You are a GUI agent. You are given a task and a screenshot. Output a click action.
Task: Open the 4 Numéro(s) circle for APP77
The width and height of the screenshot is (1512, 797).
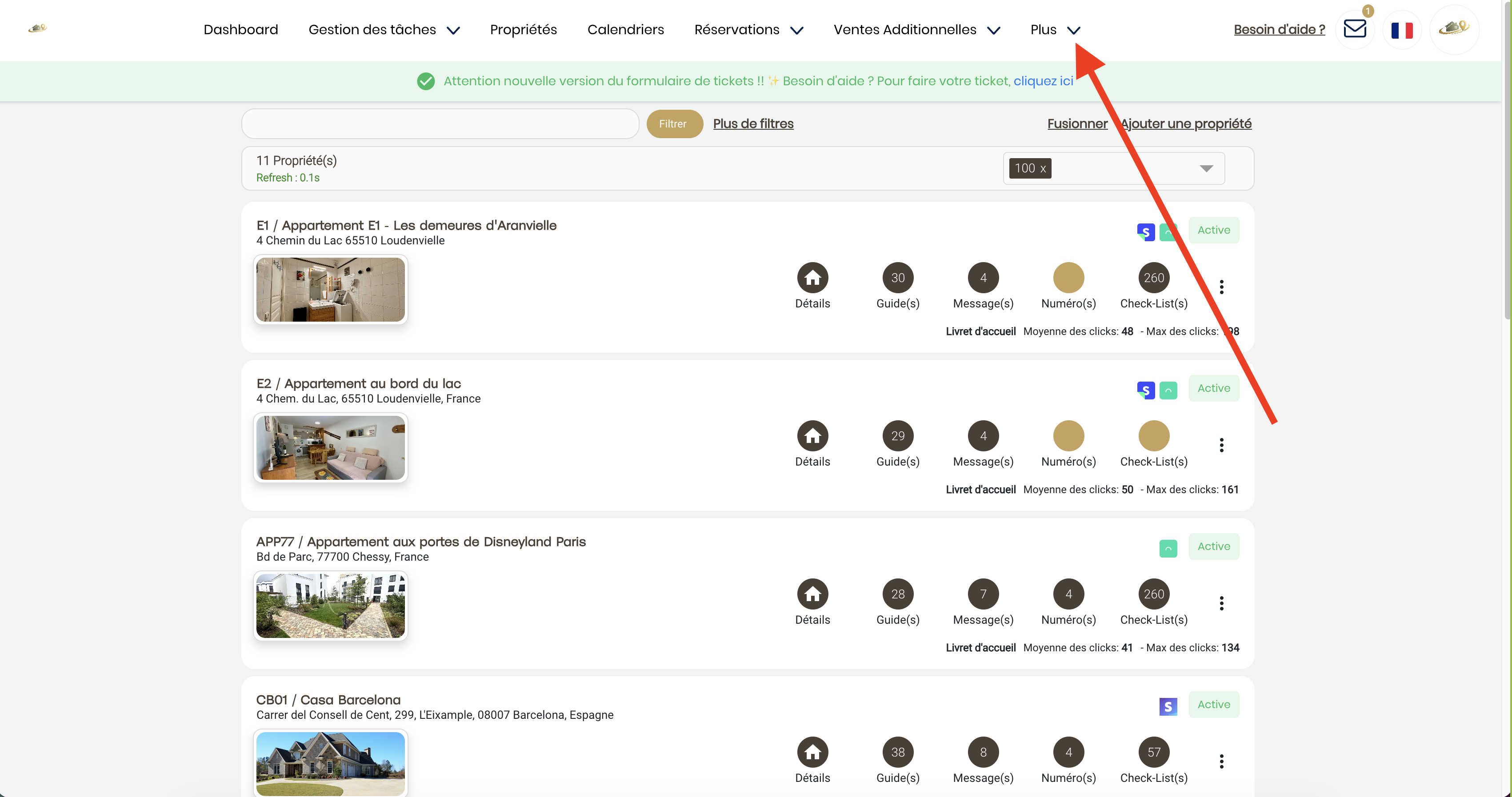click(1068, 594)
